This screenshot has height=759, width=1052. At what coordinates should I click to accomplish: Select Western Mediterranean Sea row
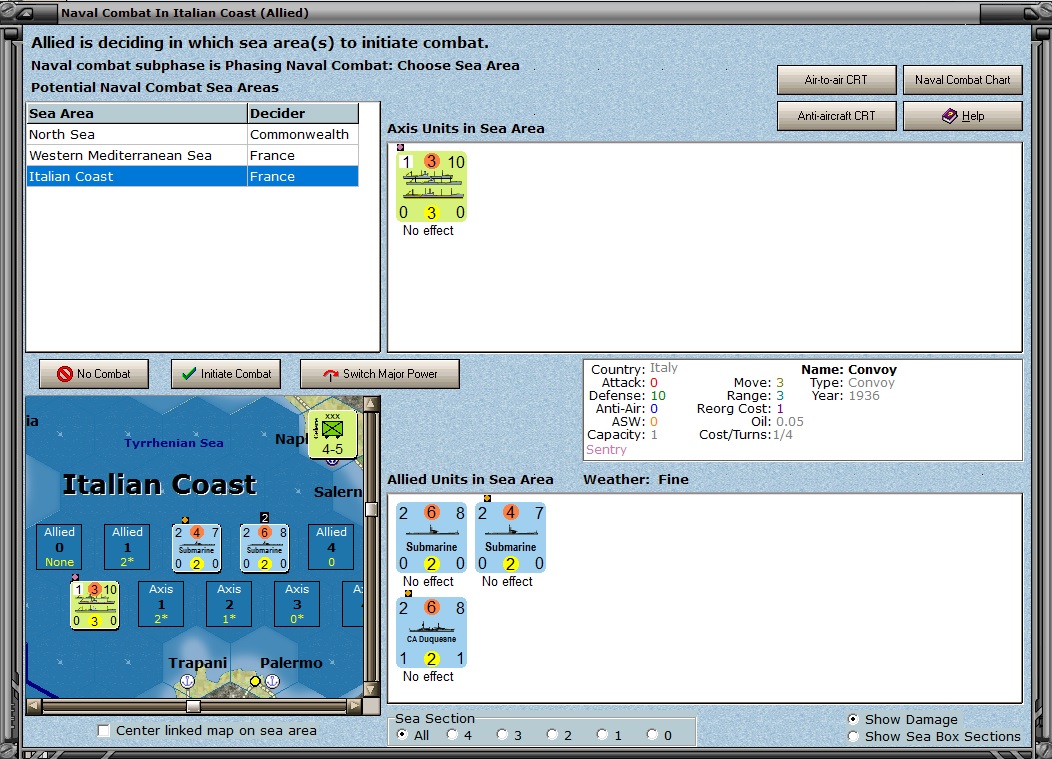(x=193, y=155)
